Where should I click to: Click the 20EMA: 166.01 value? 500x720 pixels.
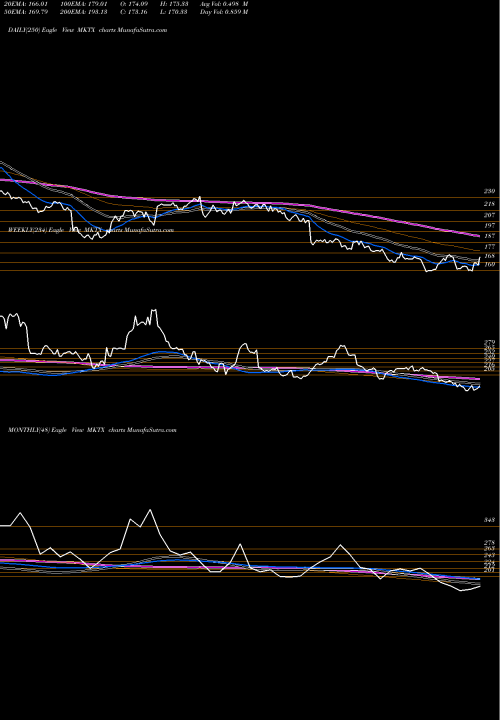click(25, 4)
